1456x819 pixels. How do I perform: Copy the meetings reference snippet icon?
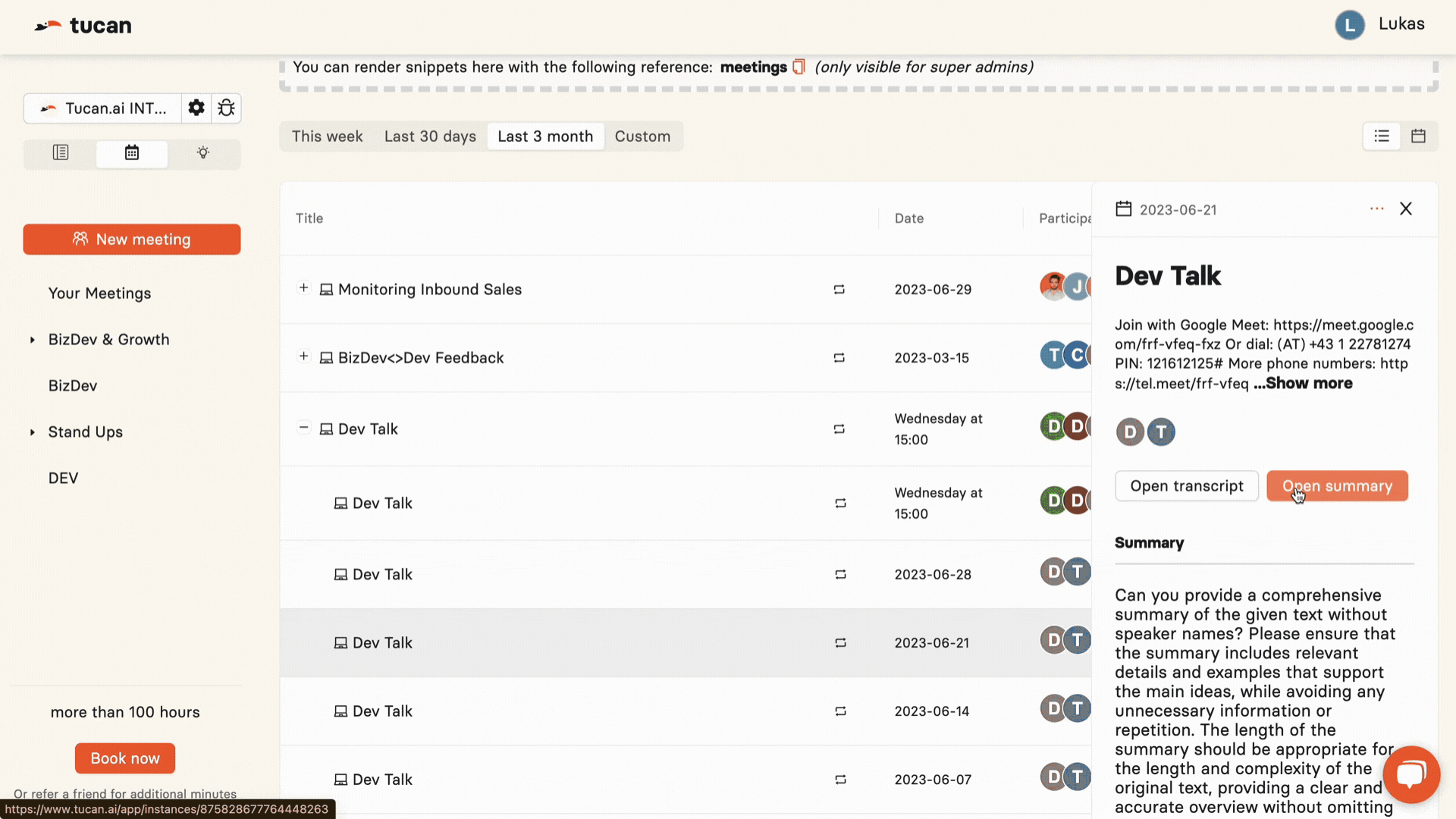click(x=799, y=67)
